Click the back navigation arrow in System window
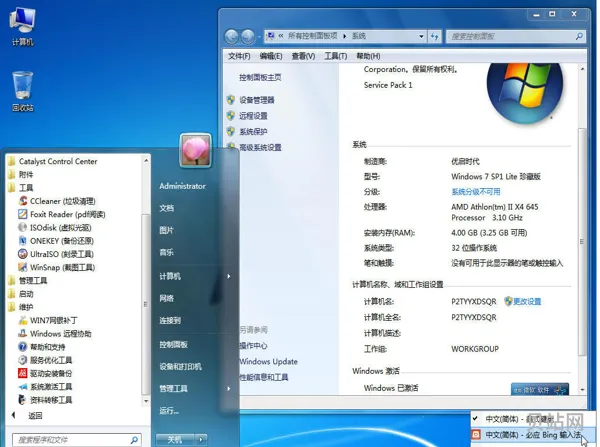 (232, 37)
